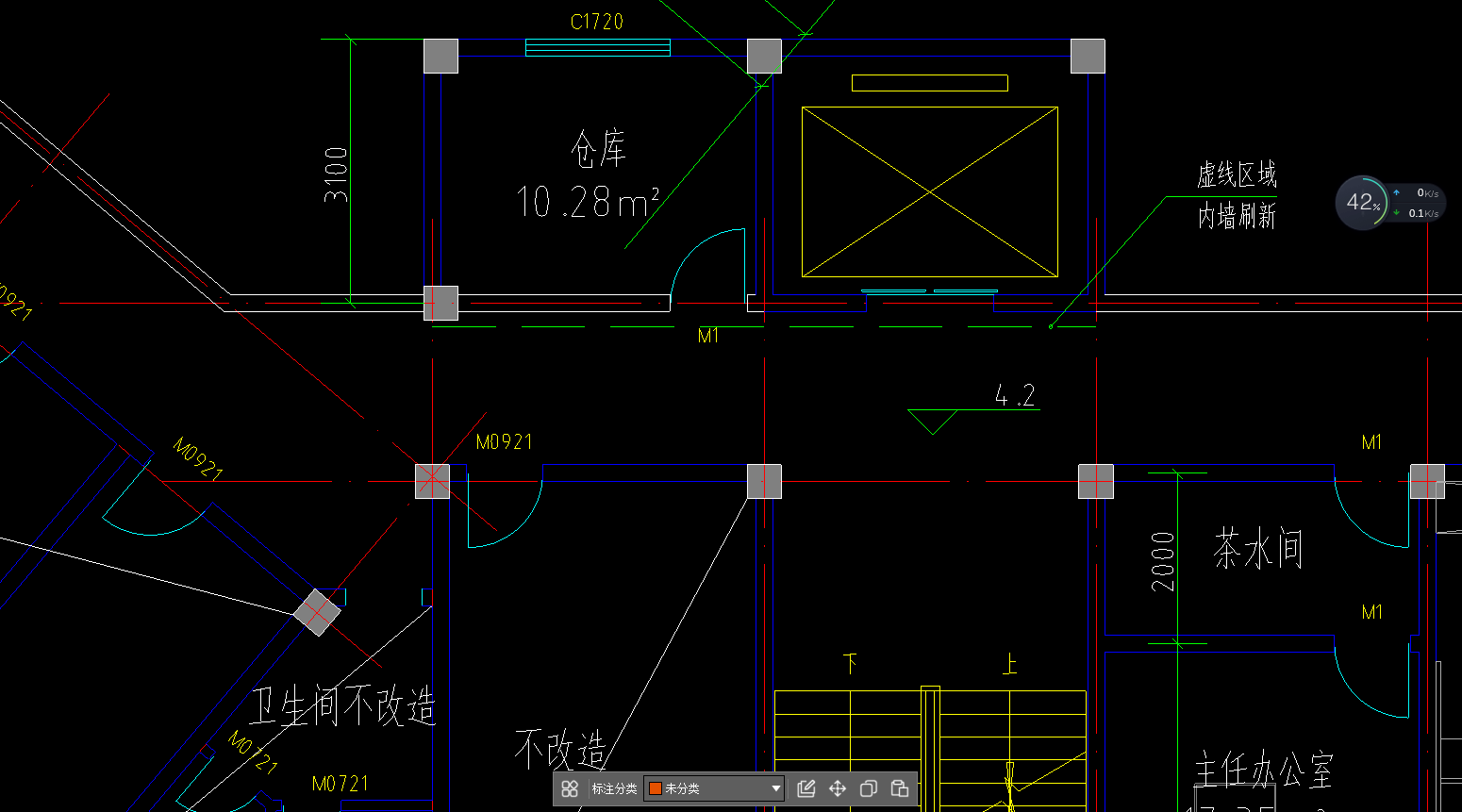
Task: Click the 茶水间 room name text
Action: tap(1258, 549)
